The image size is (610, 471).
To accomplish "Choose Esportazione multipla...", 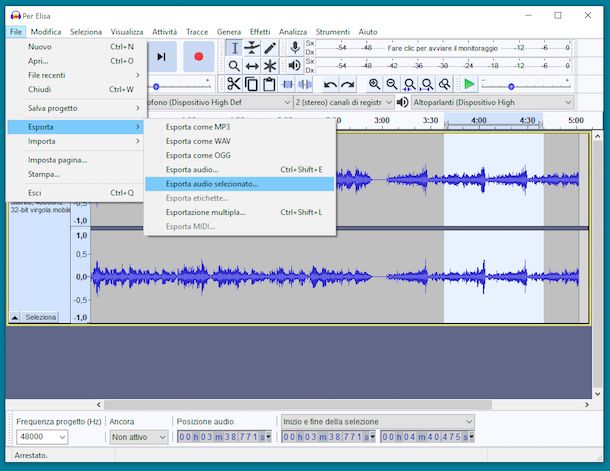I will 240,212.
